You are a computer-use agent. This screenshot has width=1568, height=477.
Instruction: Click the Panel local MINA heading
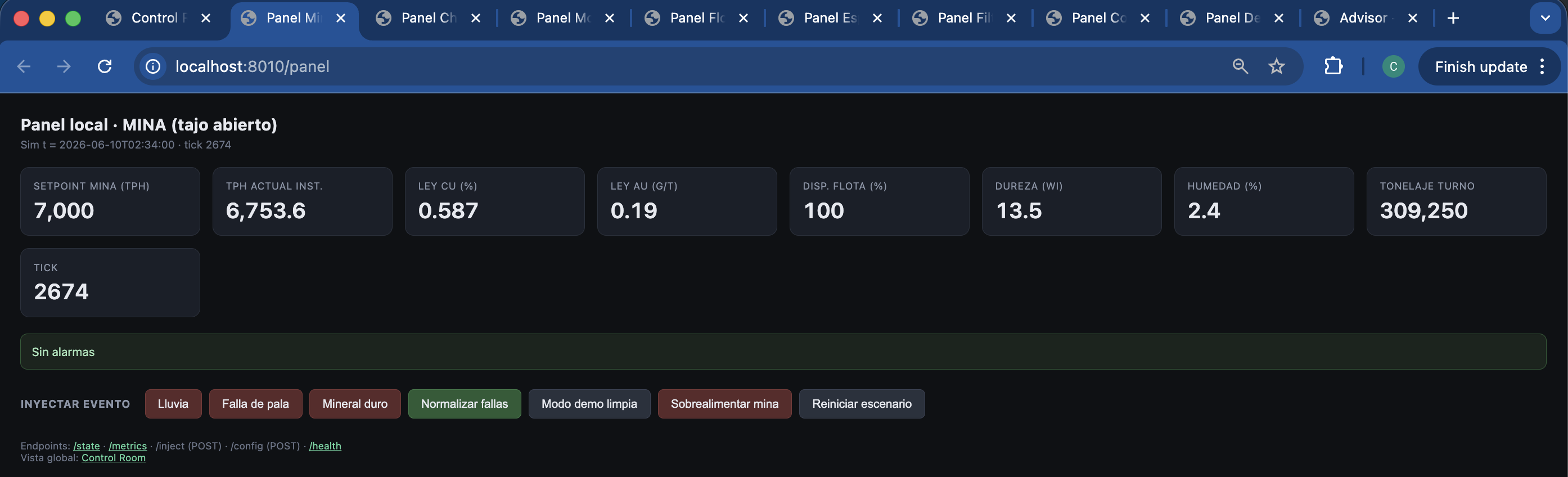tap(148, 125)
